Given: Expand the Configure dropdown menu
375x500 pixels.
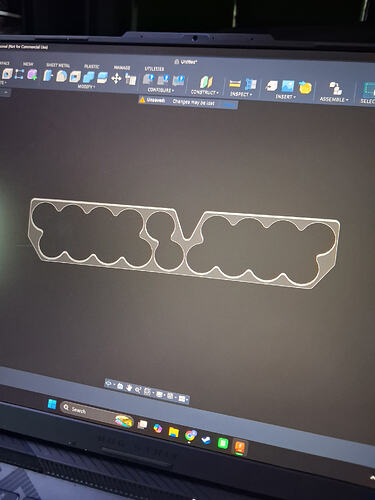Looking at the screenshot, I should (x=161, y=90).
